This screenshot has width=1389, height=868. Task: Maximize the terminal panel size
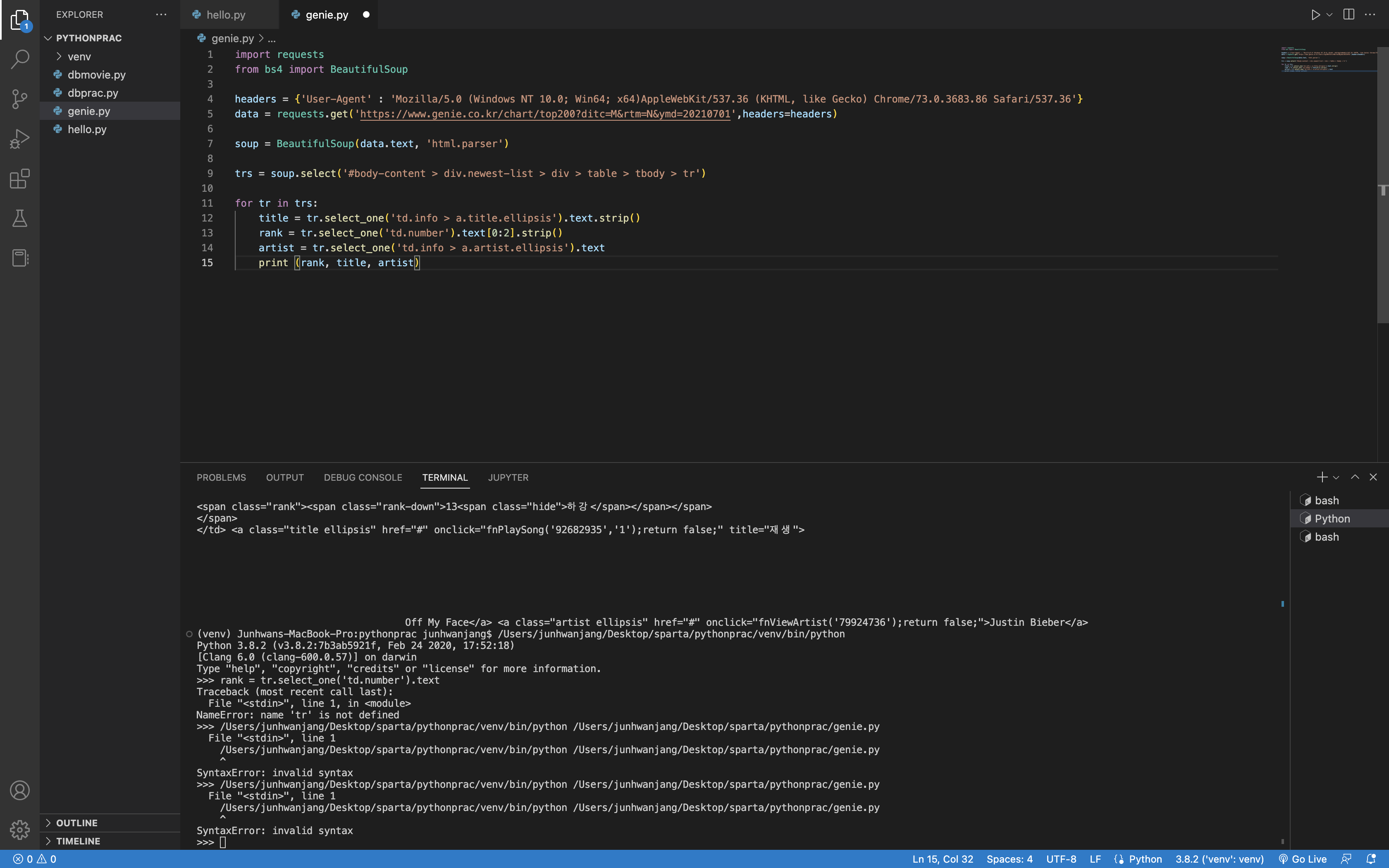click(1355, 477)
